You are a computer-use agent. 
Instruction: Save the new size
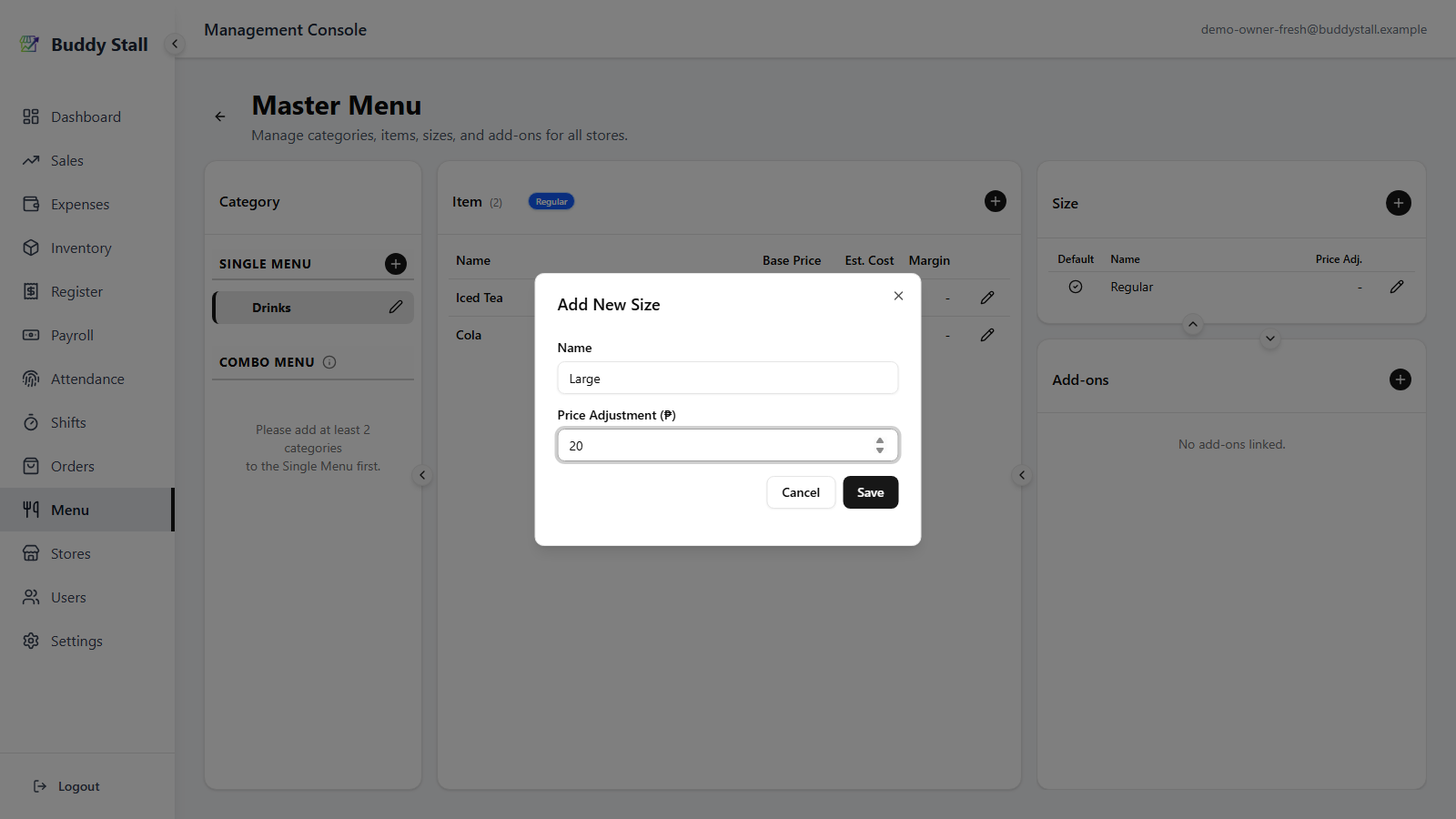point(870,492)
